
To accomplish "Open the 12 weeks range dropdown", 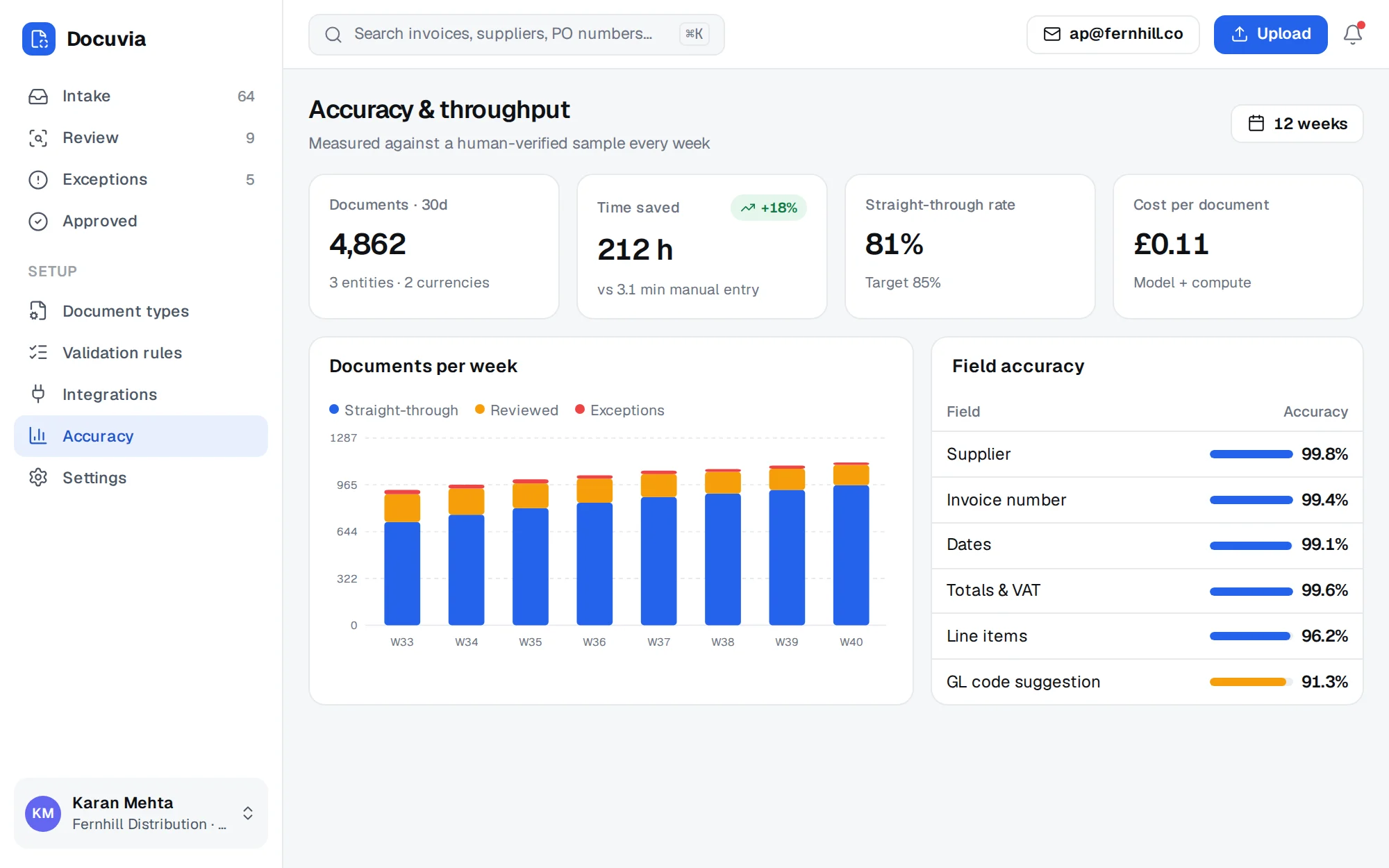I will pyautogui.click(x=1297, y=124).
